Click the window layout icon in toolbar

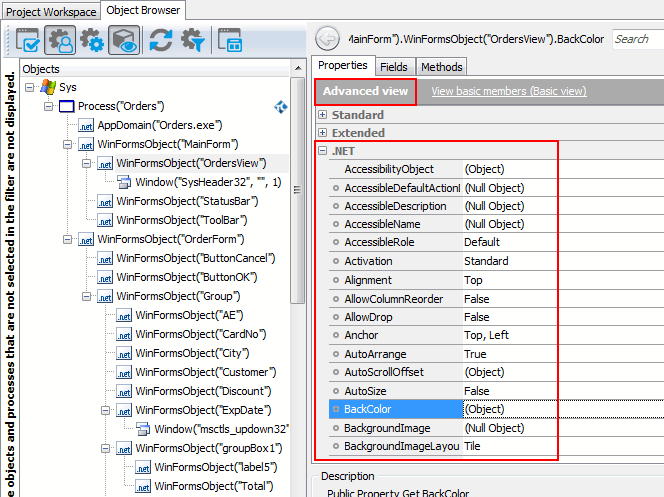pyautogui.click(x=229, y=41)
